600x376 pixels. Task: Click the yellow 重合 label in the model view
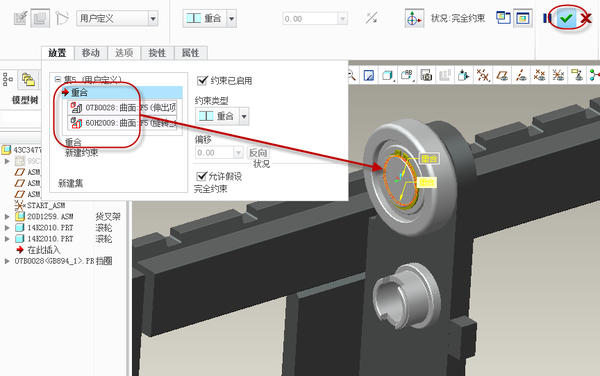(x=427, y=182)
